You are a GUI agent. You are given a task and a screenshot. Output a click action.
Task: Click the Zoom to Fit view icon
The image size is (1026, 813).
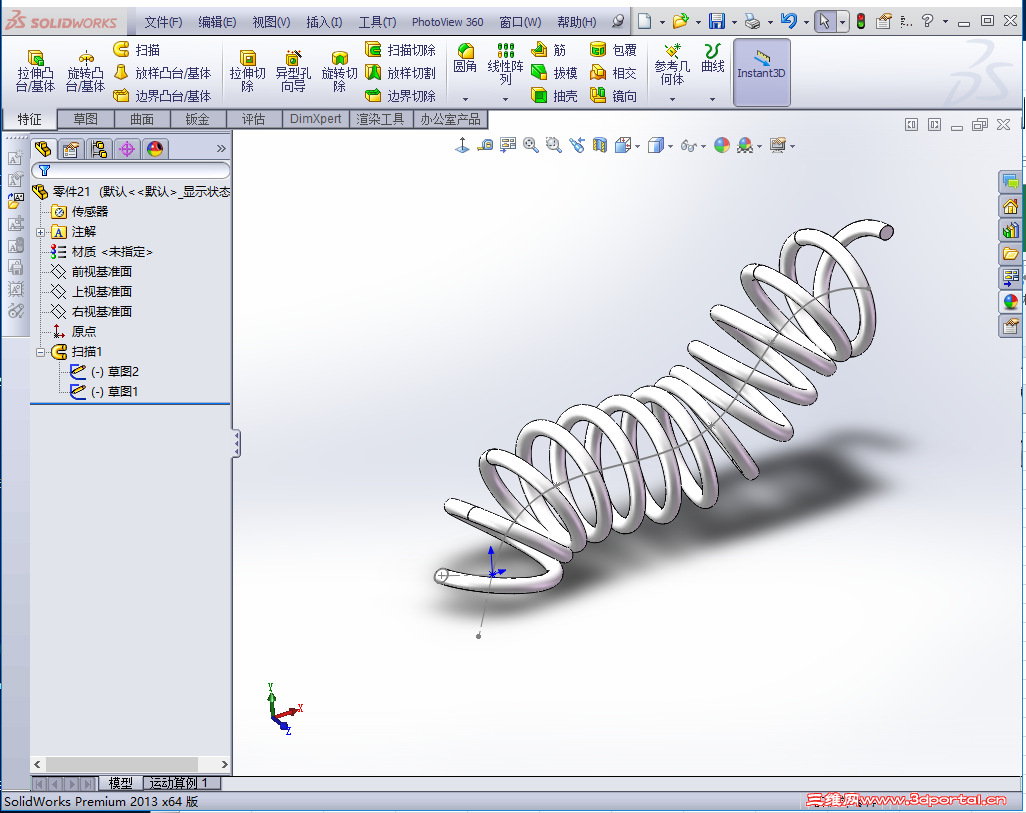click(531, 145)
